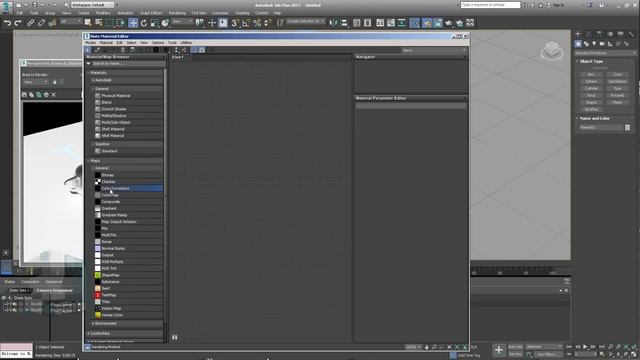
Task: Click the ViewCube in the viewport
Action: 552,51
